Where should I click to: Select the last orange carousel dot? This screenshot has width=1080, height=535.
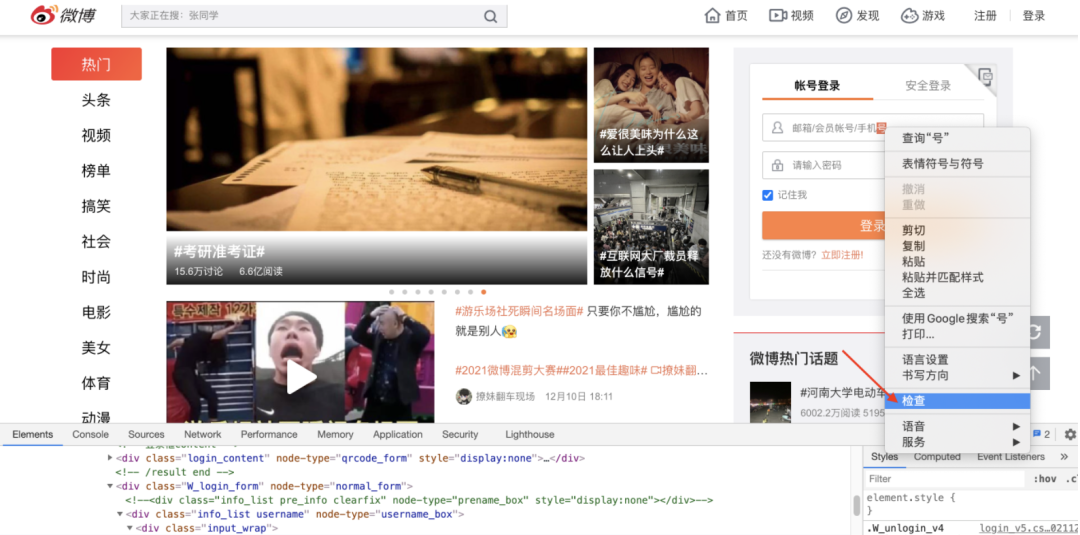(484, 292)
